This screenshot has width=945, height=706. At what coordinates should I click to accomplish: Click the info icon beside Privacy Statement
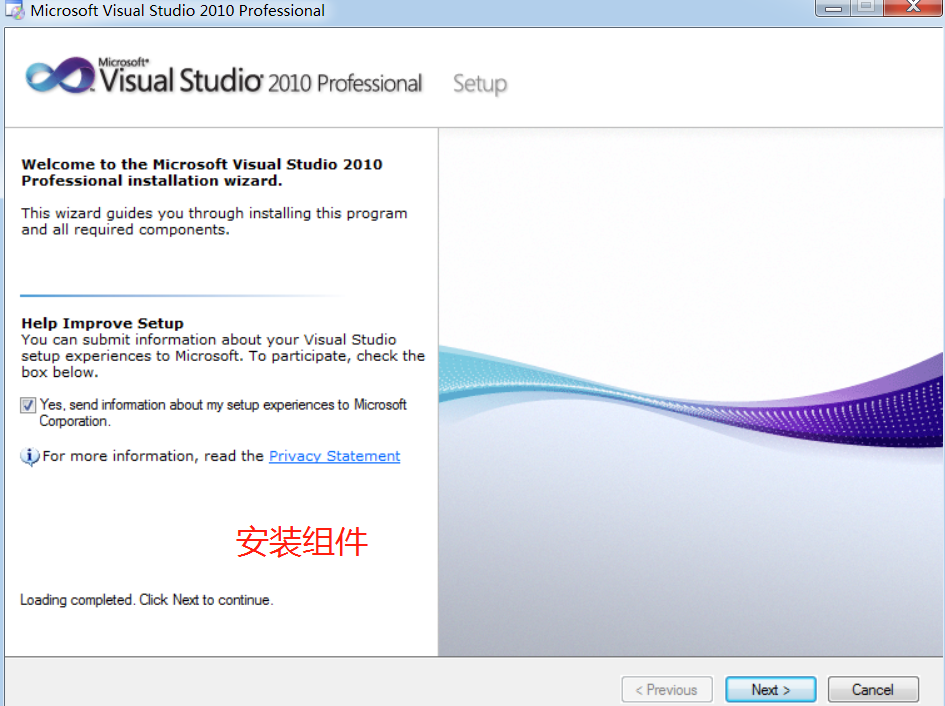tap(30, 456)
